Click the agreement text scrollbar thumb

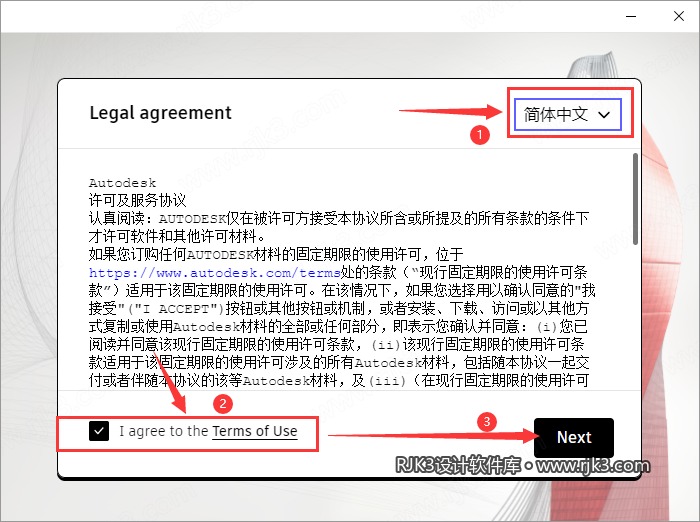[x=635, y=199]
